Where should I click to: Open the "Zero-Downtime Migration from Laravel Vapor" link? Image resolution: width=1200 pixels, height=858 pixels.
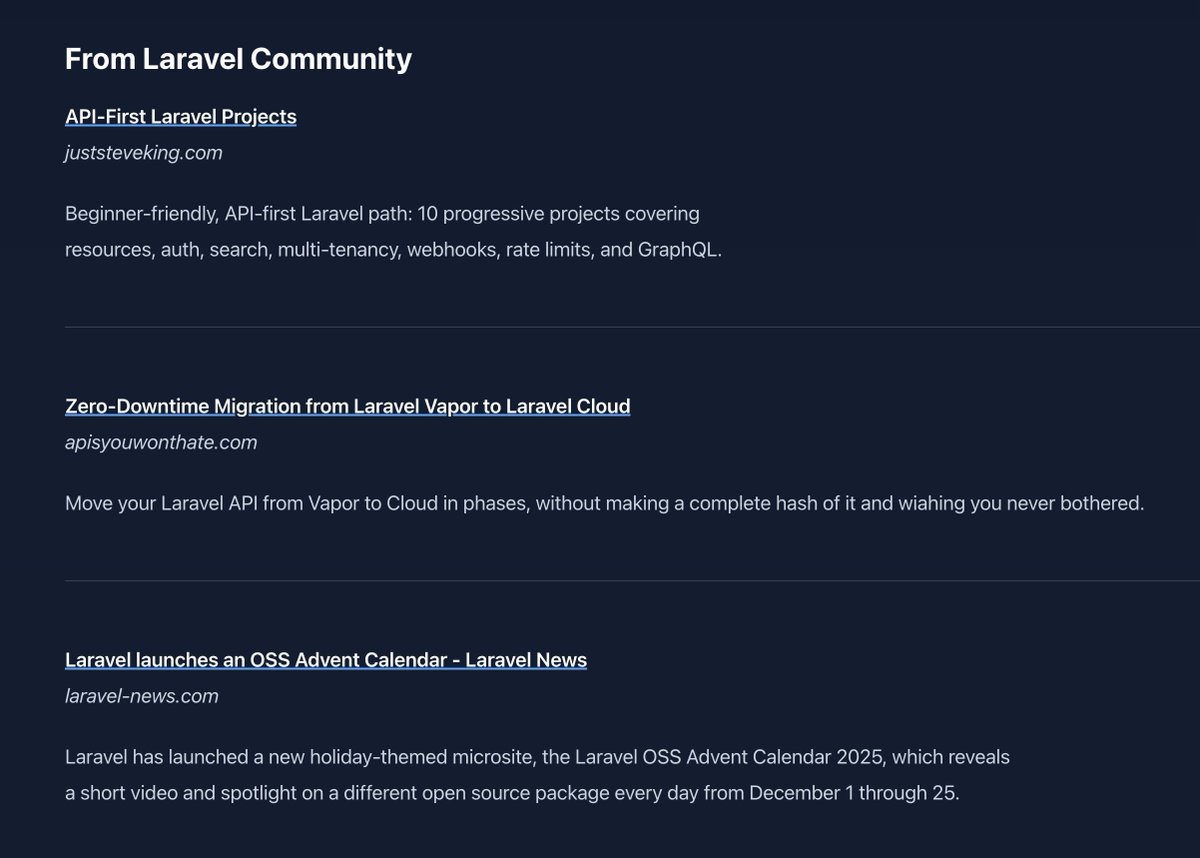[347, 406]
